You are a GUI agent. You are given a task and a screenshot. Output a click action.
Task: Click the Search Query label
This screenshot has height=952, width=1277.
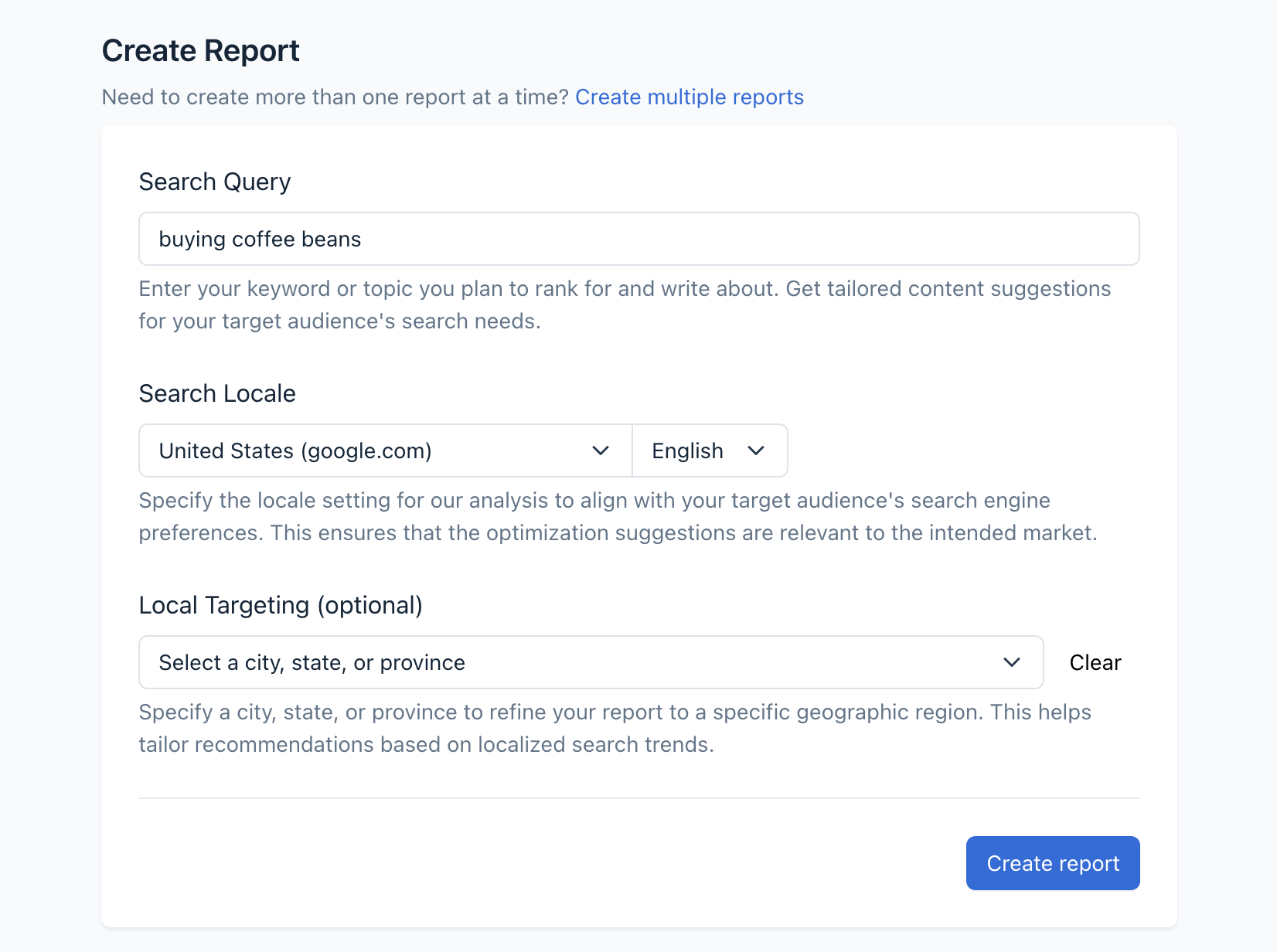coord(215,182)
